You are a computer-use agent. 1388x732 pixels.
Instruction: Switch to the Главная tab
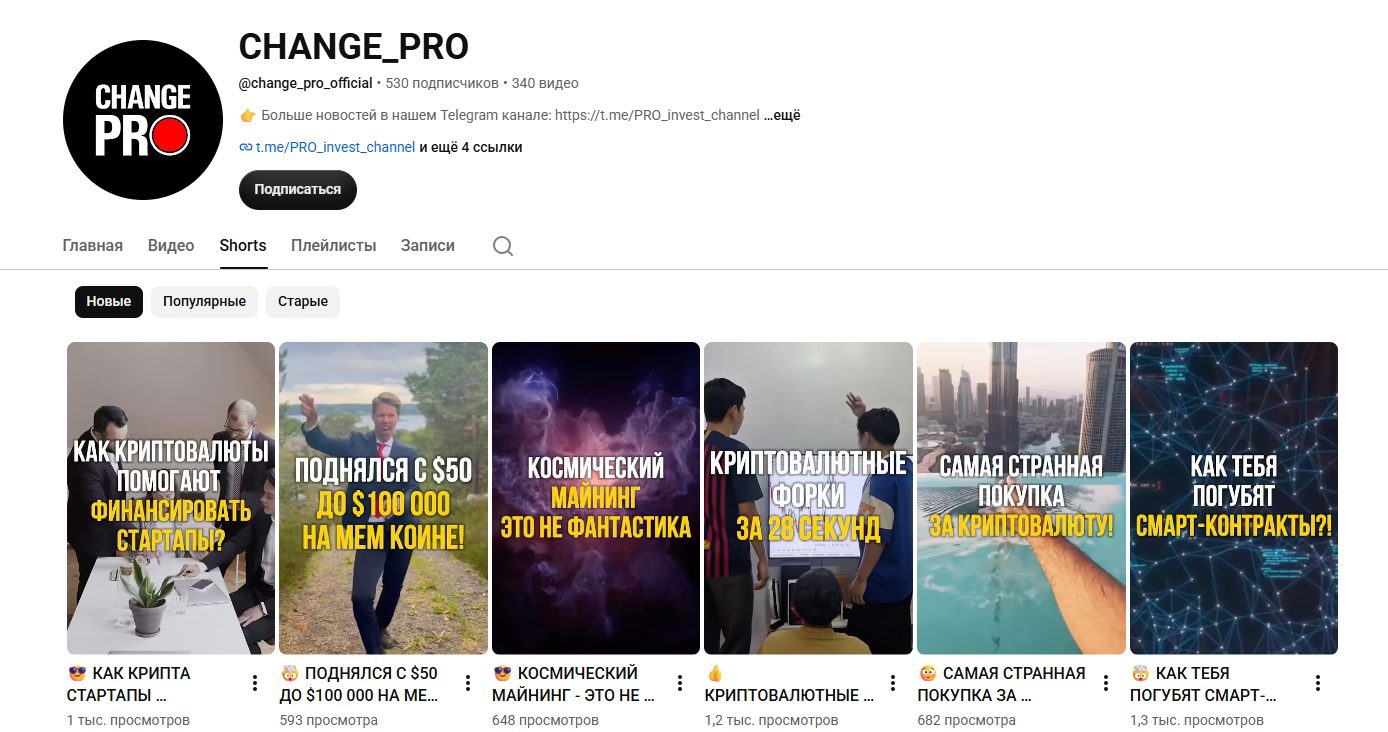[x=93, y=246]
